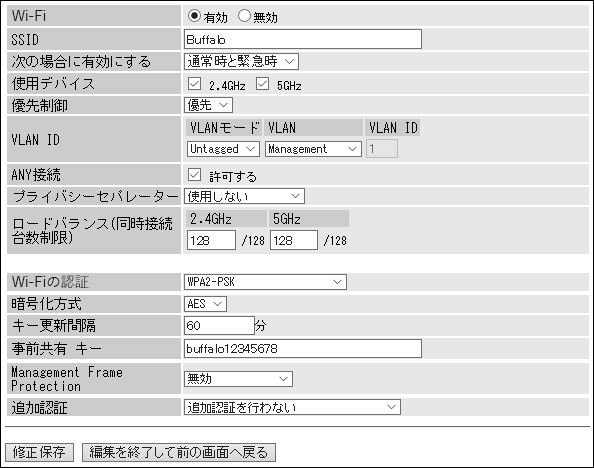Toggle the 5GHz device checkbox

(262, 84)
